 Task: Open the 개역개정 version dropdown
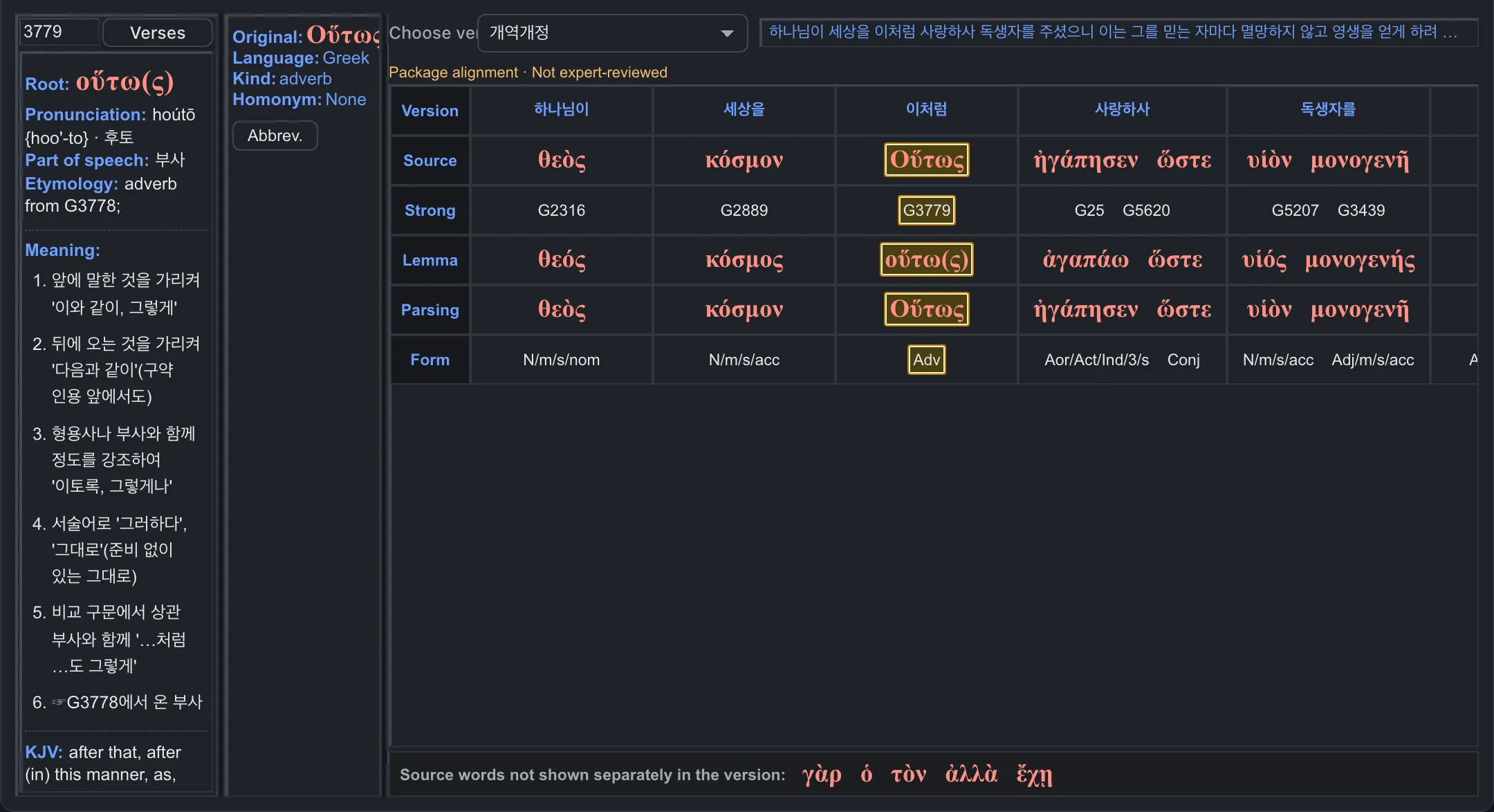(612, 33)
